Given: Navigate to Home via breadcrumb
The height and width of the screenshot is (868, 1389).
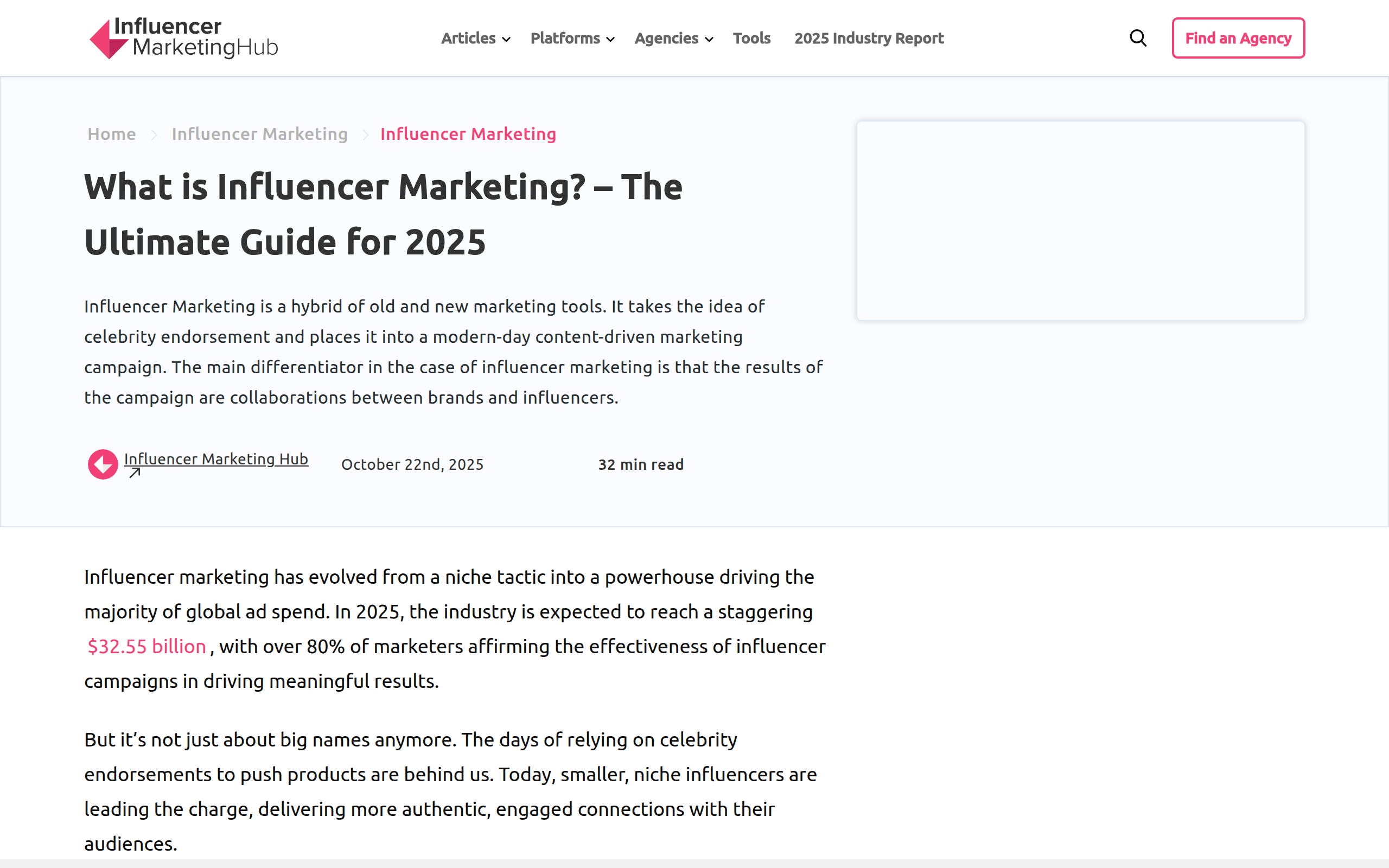Looking at the screenshot, I should pyautogui.click(x=111, y=134).
